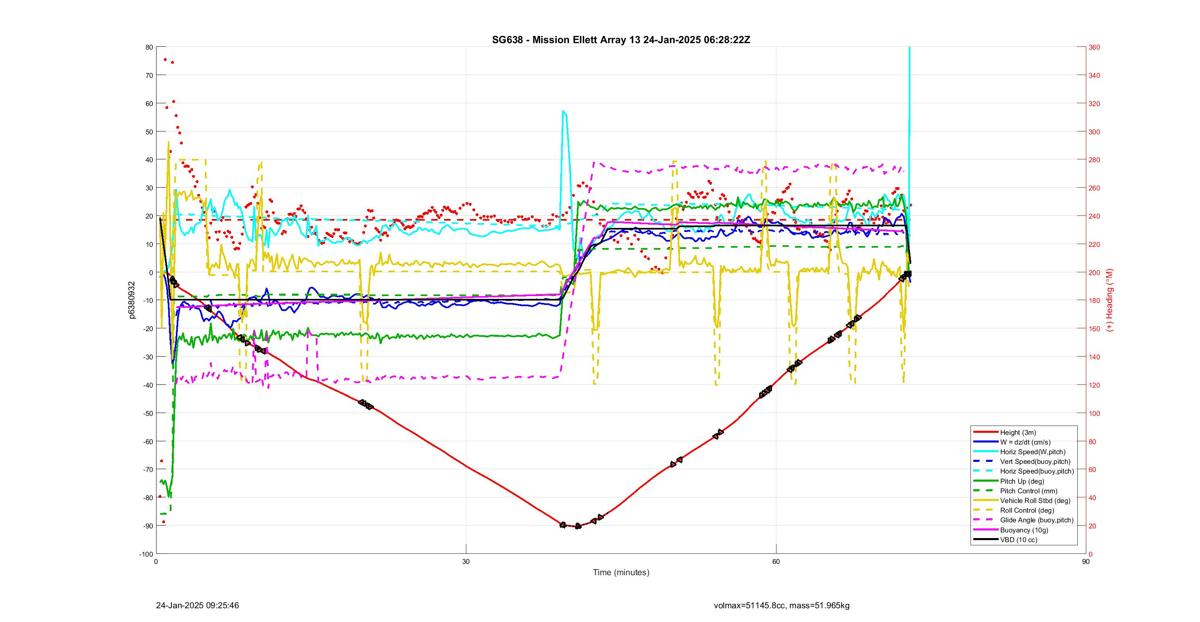Click the right axis tick label '180'
This screenshot has width=1200, height=622.
click(x=1094, y=301)
